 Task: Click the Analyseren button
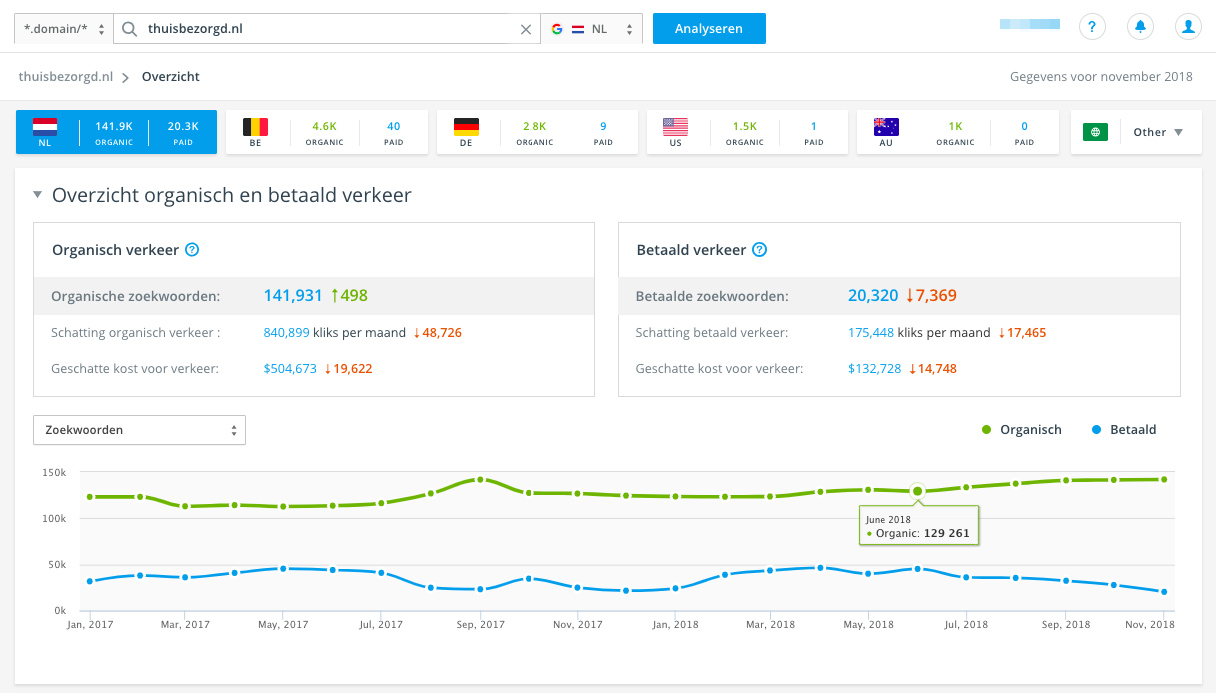709,29
